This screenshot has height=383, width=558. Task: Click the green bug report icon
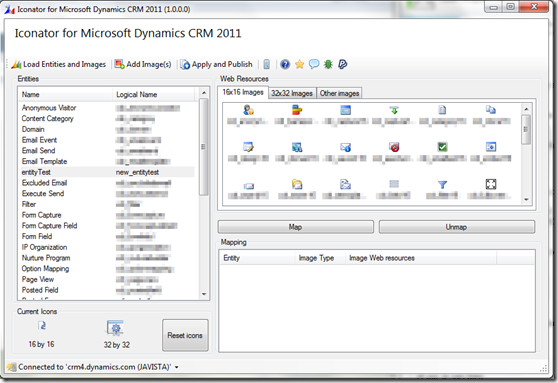pos(328,64)
